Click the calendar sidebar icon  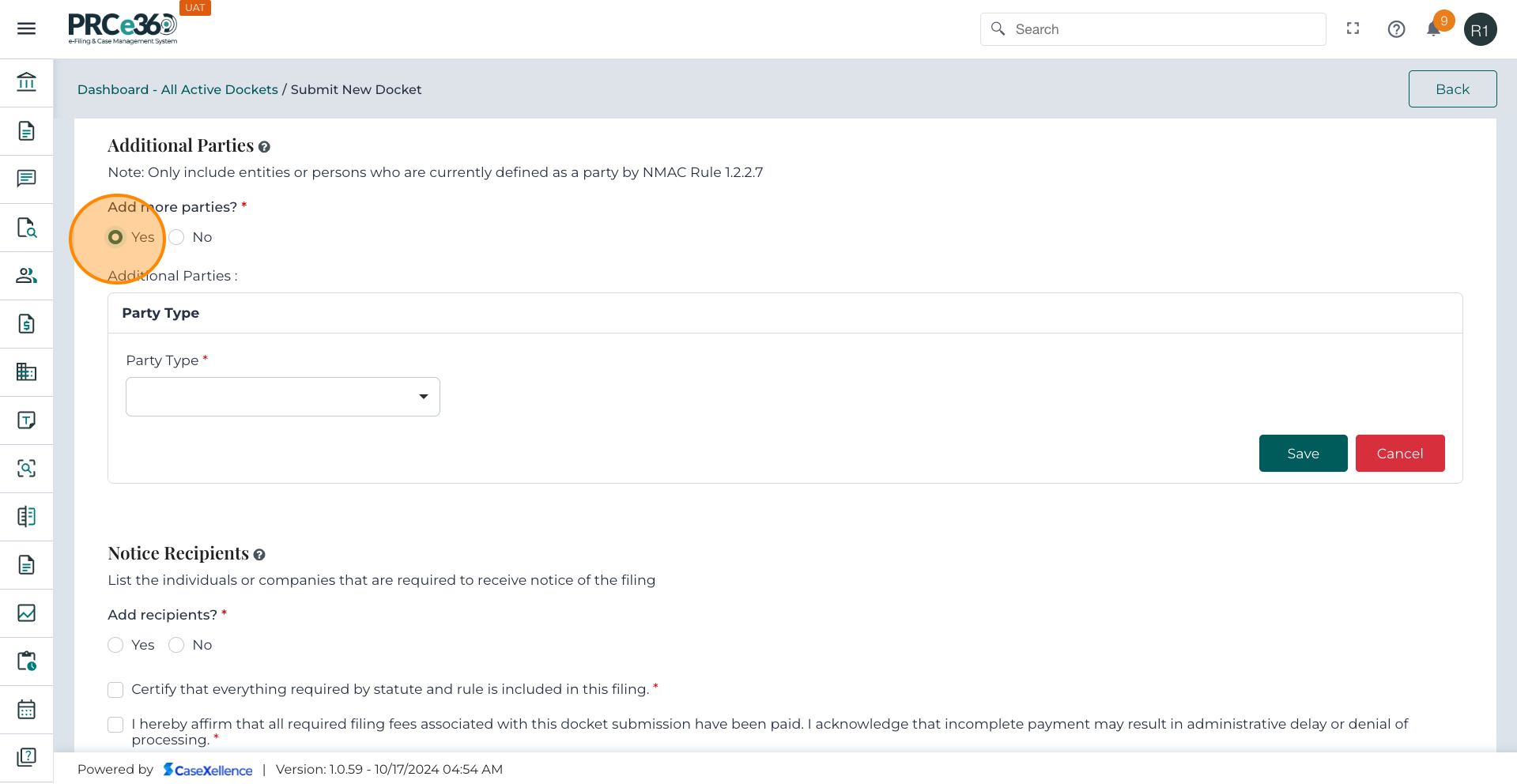click(26, 710)
